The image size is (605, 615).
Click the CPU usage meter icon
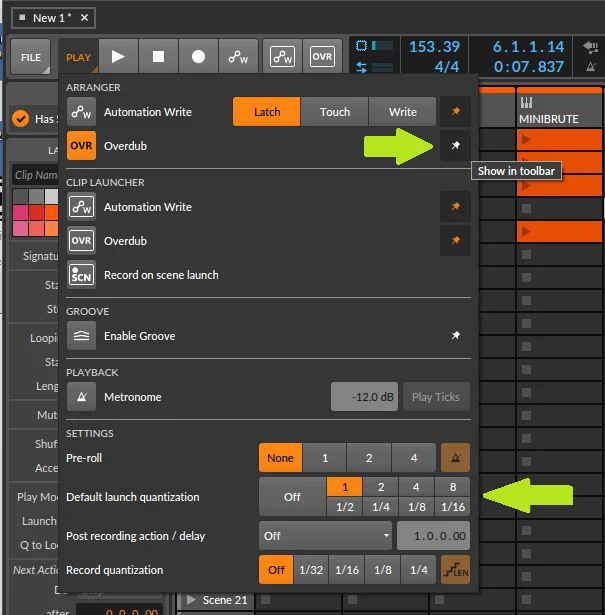tap(361, 46)
